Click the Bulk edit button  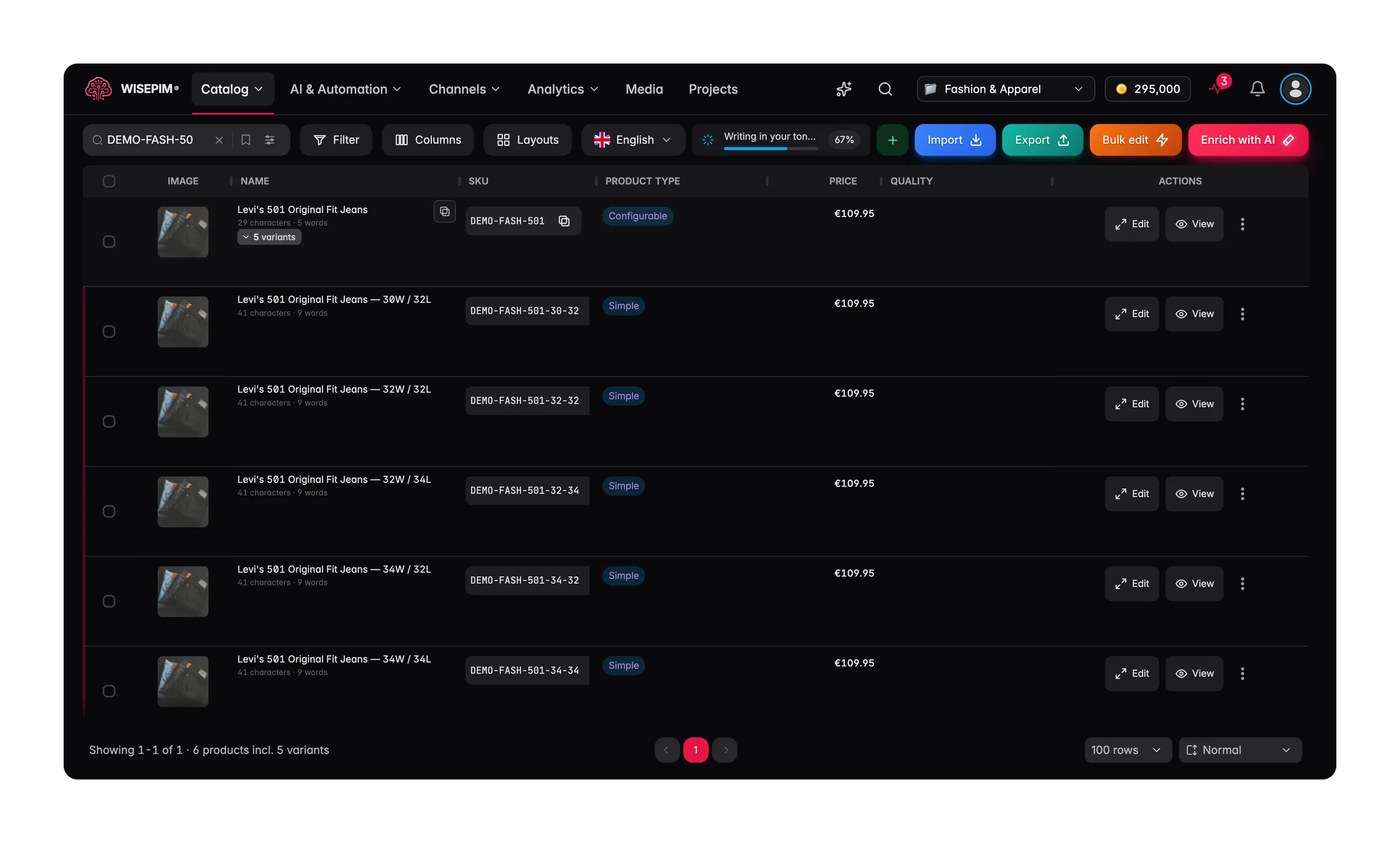1135,140
